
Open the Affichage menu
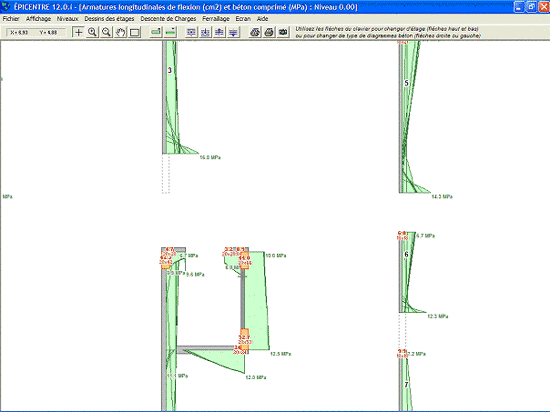click(x=38, y=19)
